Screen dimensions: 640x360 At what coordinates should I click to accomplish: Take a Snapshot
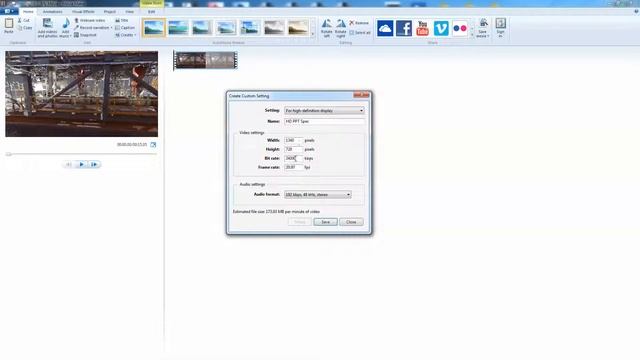click(x=85, y=35)
